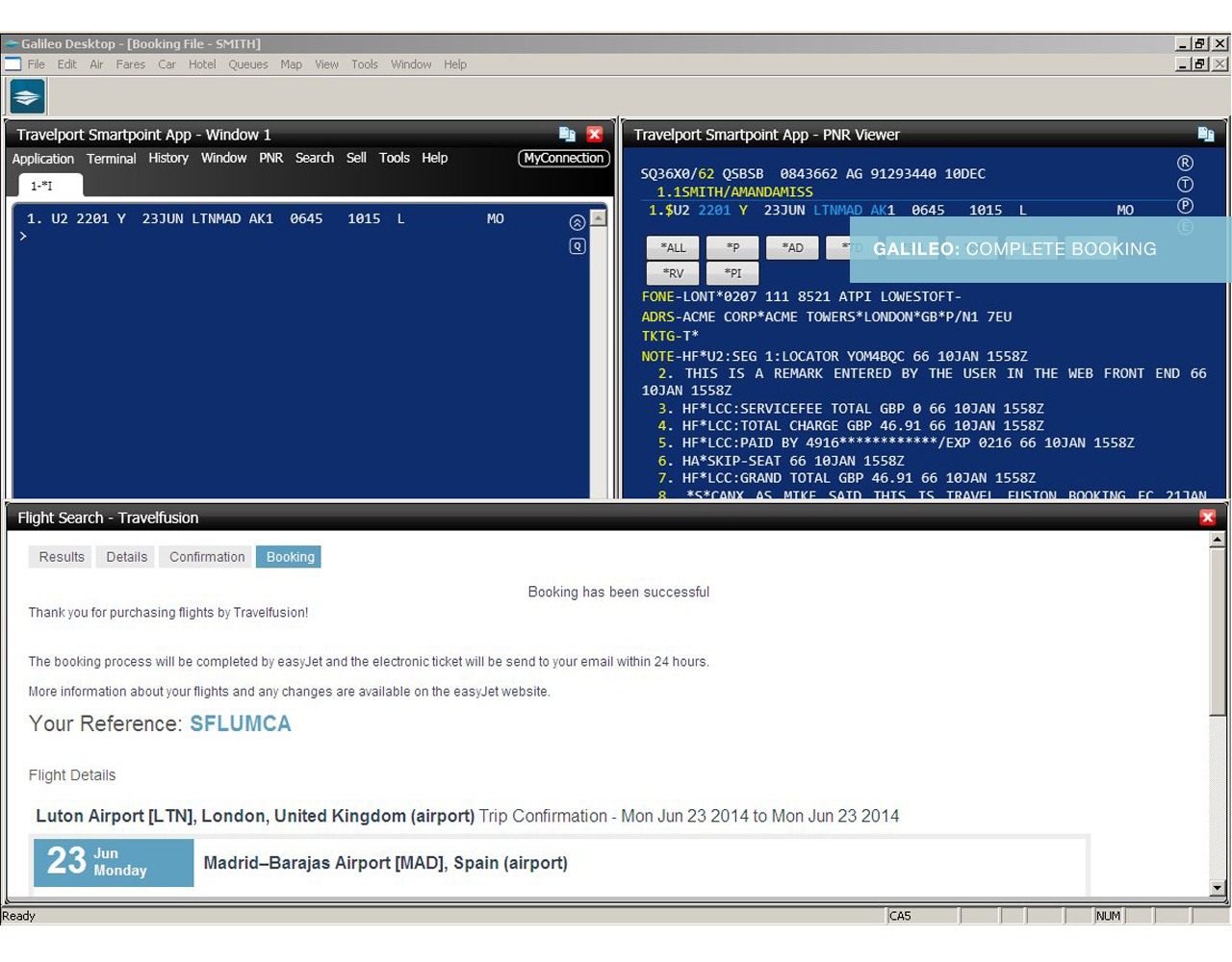Image resolution: width=1232 pixels, height=962 pixels.
Task: Click the copy icon in Window 1 title bar
Action: click(567, 135)
